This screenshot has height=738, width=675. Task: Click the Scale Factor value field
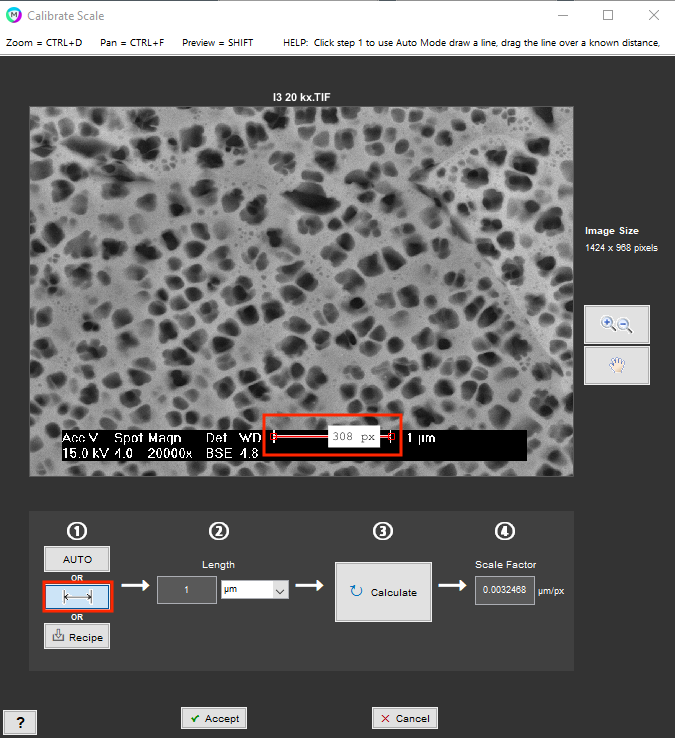pyautogui.click(x=505, y=590)
